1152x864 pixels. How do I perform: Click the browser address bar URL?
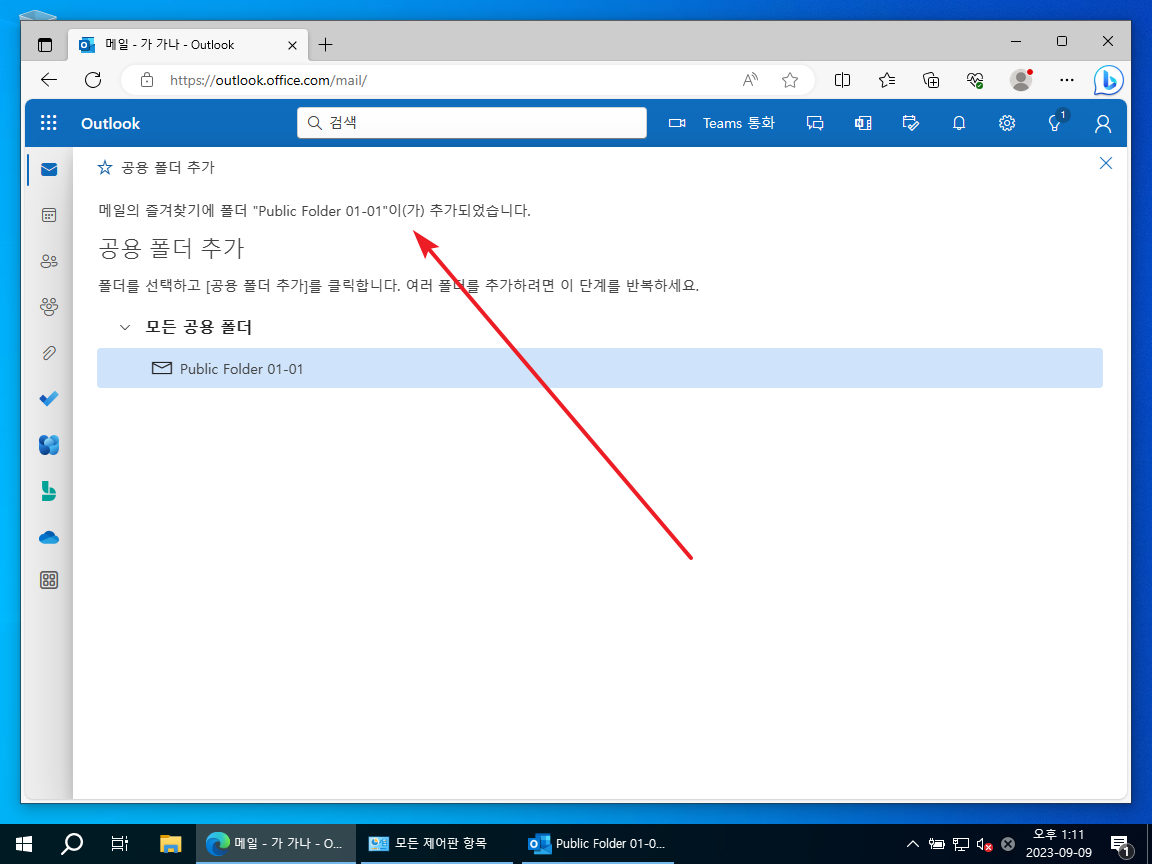coord(268,80)
